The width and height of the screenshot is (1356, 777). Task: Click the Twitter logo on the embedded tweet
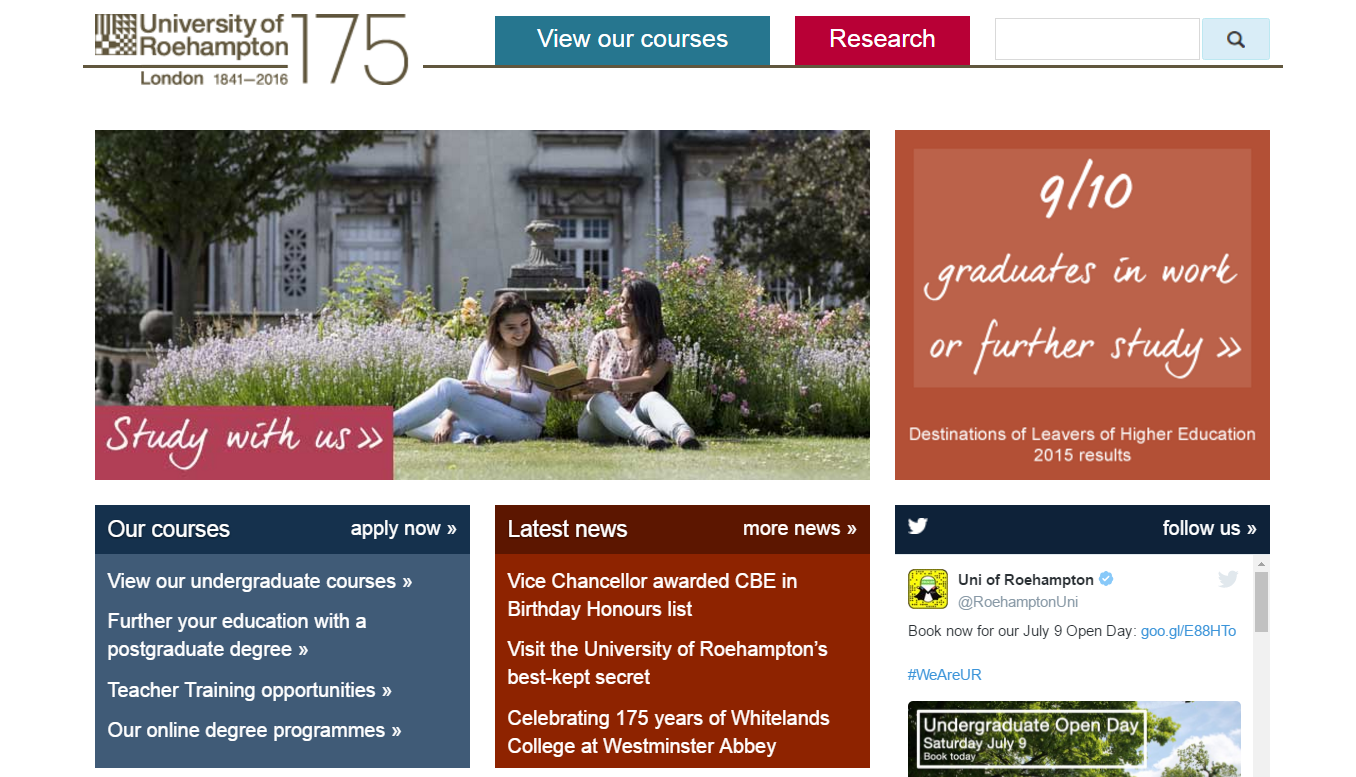[x=1227, y=578]
